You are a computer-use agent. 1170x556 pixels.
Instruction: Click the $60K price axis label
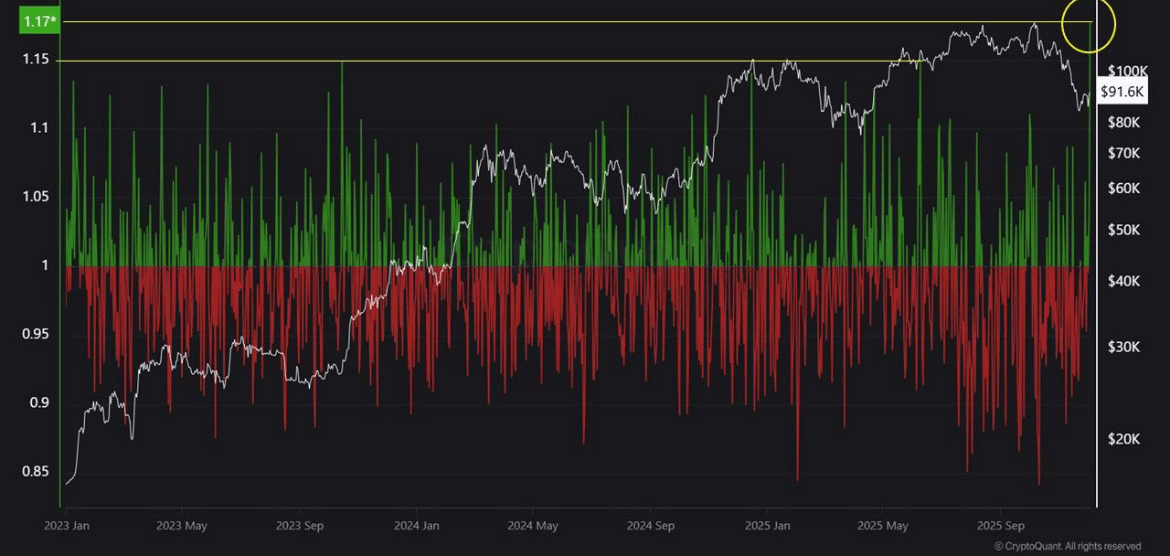pos(1124,188)
